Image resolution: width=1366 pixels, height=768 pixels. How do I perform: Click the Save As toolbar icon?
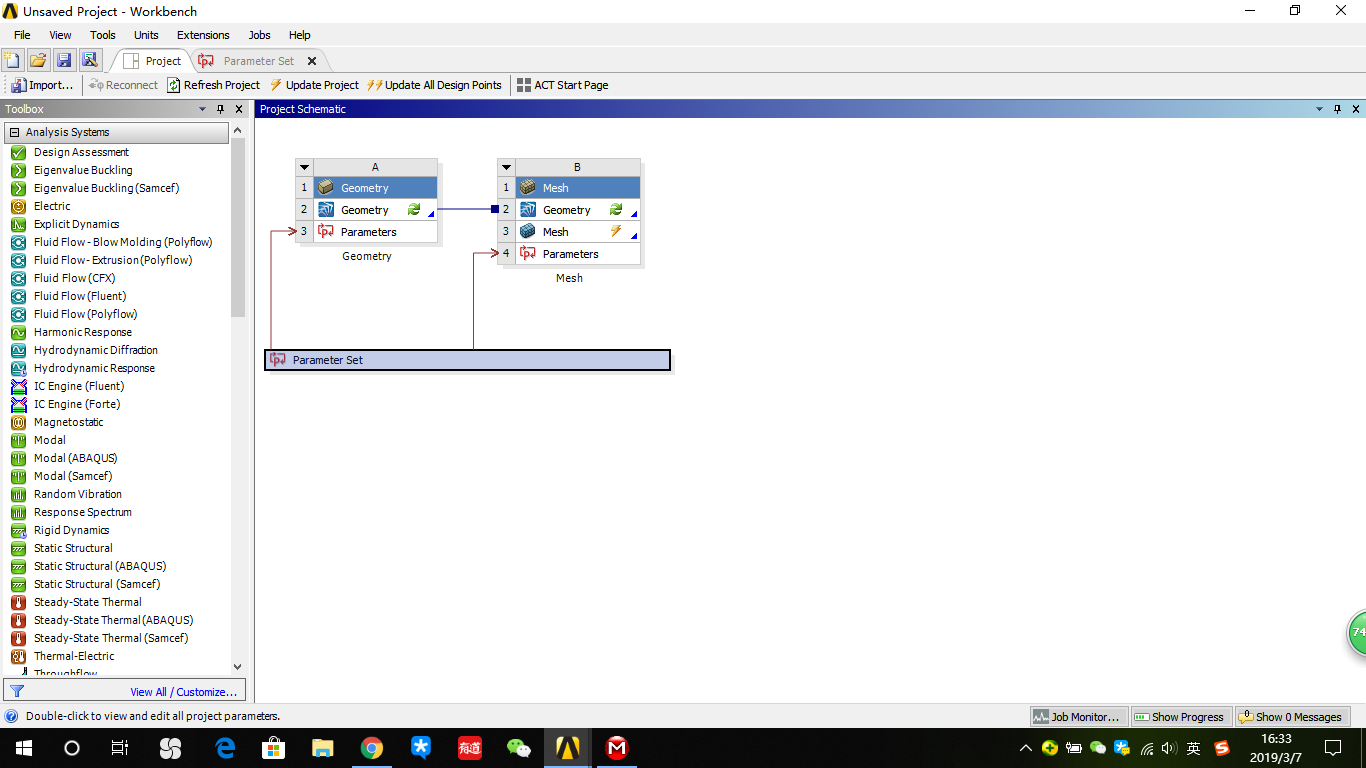coord(90,61)
